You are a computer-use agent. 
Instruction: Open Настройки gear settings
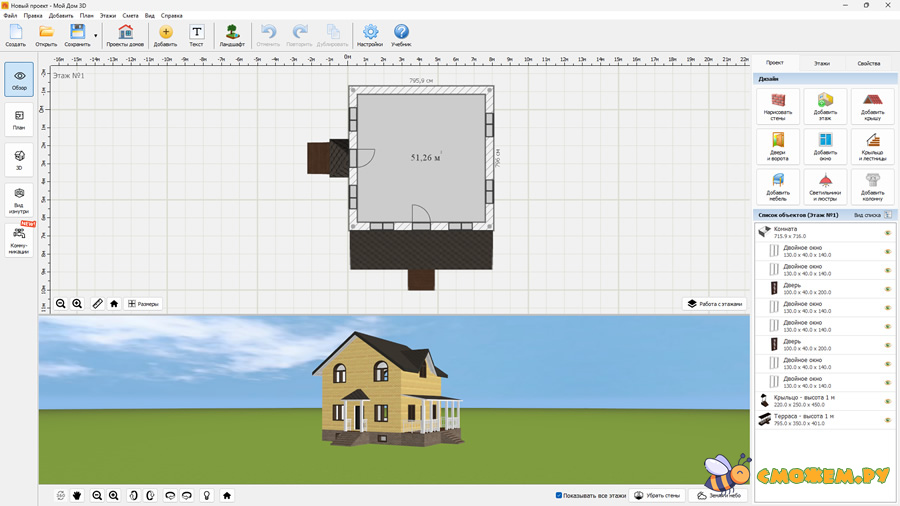click(370, 36)
